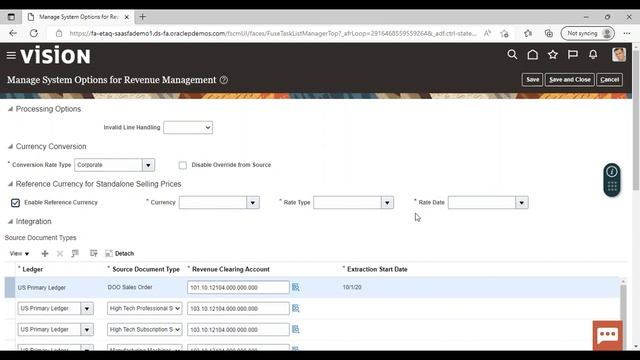Collapse the Processing Options section
Screen dimensions: 640x360
click(10, 109)
